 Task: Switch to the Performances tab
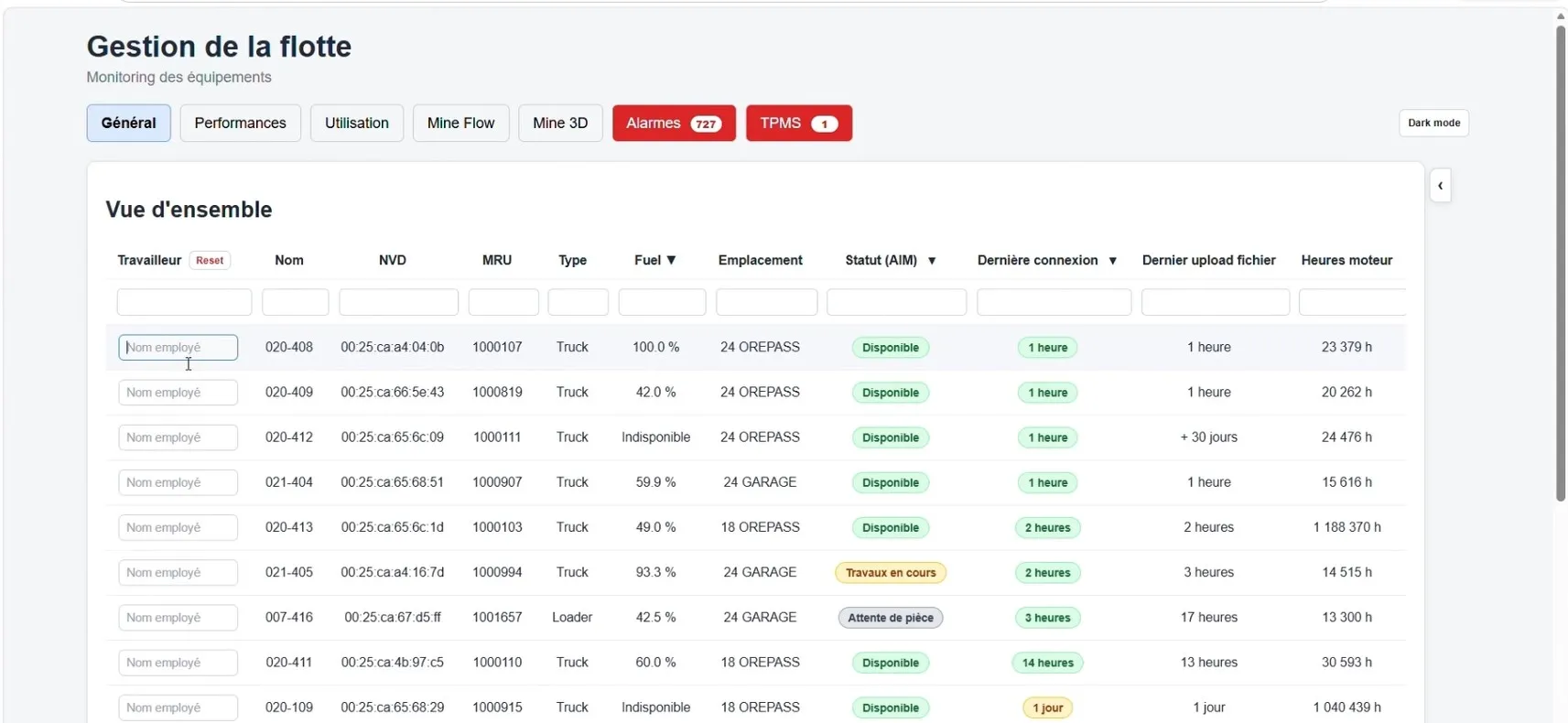(x=240, y=123)
